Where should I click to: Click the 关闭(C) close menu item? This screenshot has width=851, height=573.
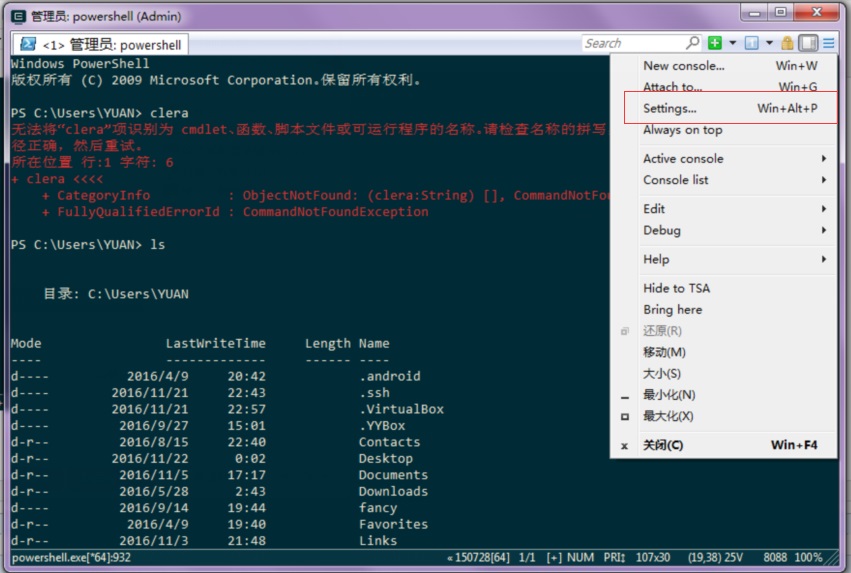(663, 445)
